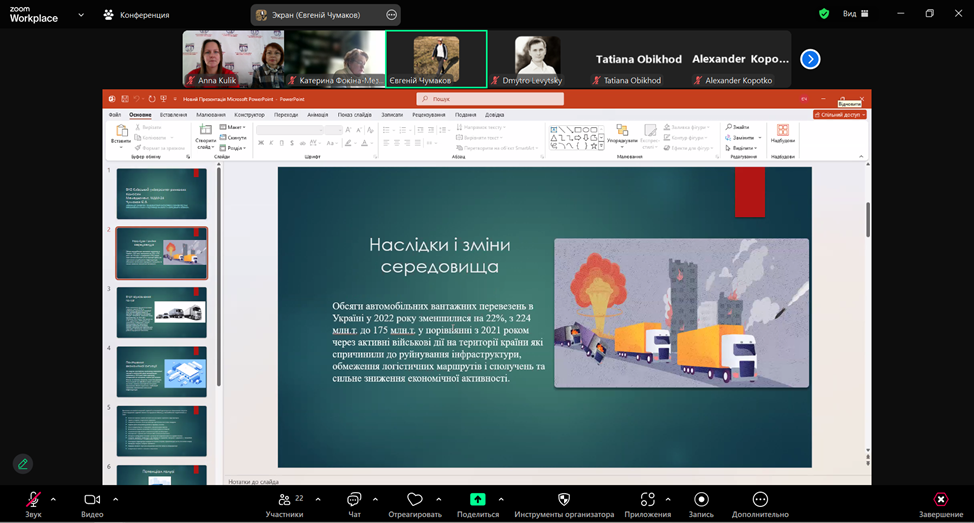Open Инструменты организатора host tools
Image resolution: width=974 pixels, height=523 pixels.
pyautogui.click(x=564, y=500)
